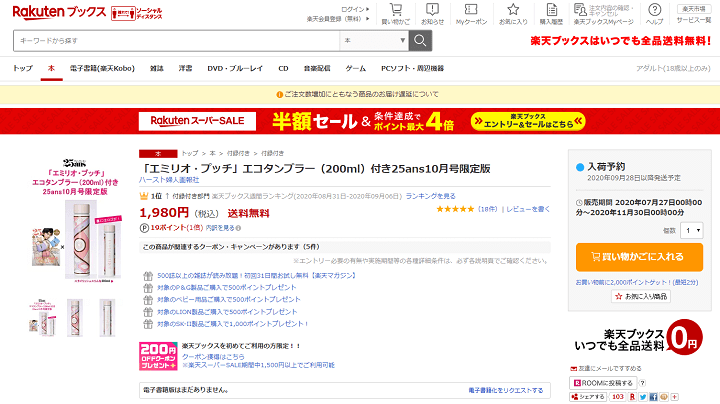Image resolution: width=720 pixels, height=404 pixels.
Task: Click the magnifier search button
Action: (420, 41)
